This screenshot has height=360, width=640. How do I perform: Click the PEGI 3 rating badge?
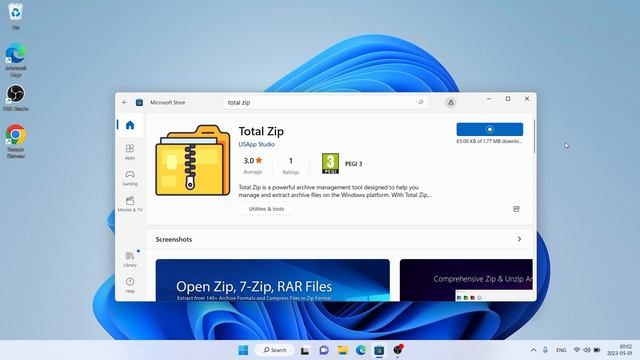330,164
